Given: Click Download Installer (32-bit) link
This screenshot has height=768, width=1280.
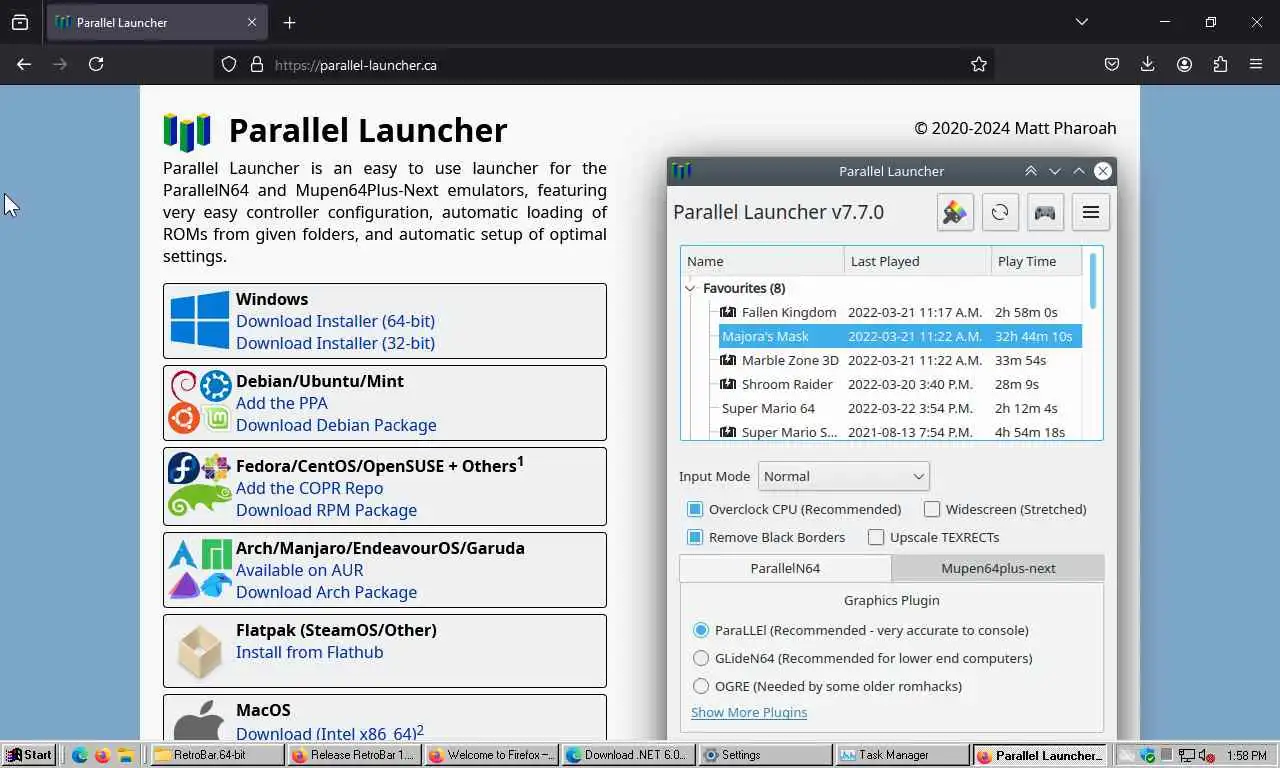Looking at the screenshot, I should click(x=335, y=343).
